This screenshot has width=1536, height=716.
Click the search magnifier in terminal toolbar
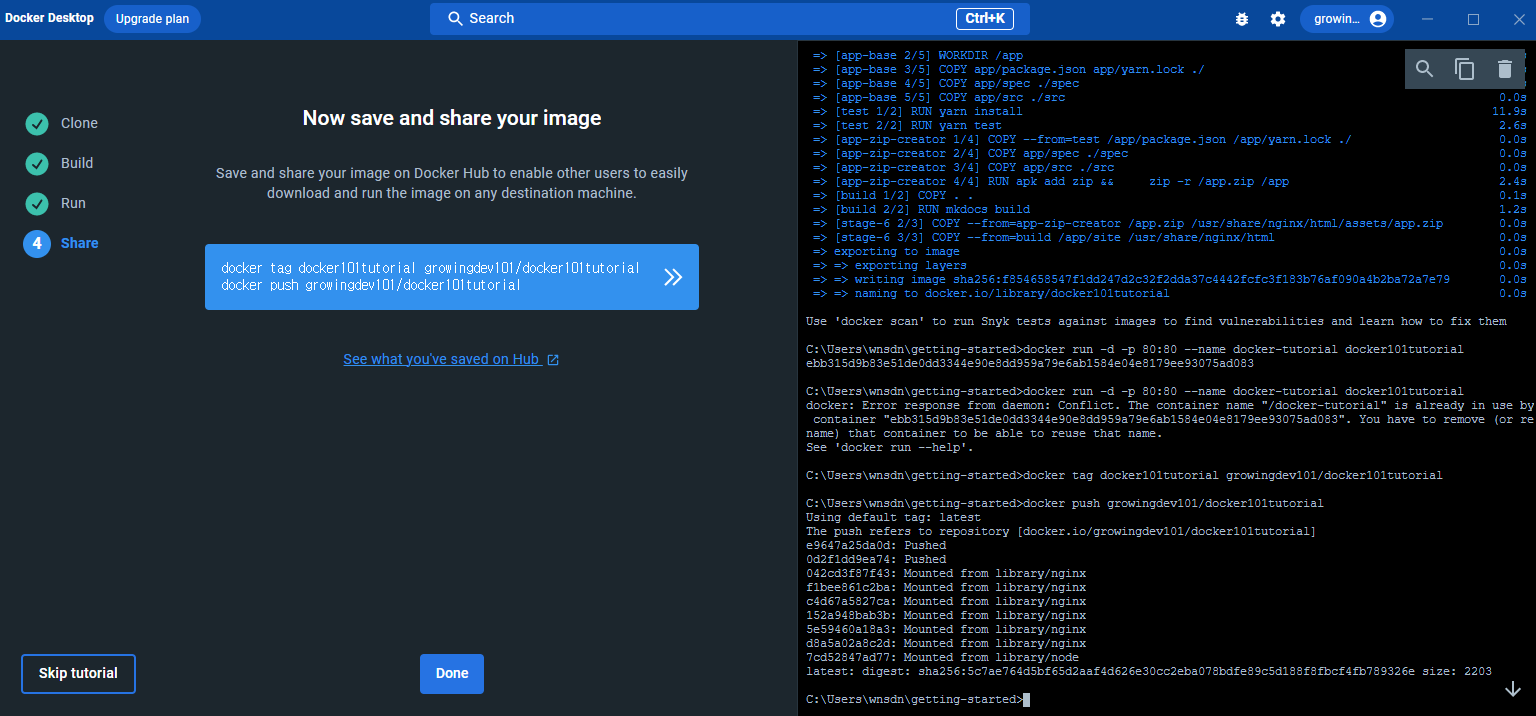[1425, 69]
